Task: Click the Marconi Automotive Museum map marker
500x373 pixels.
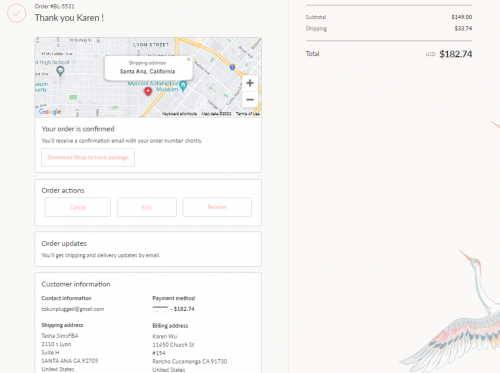Action: [x=183, y=86]
